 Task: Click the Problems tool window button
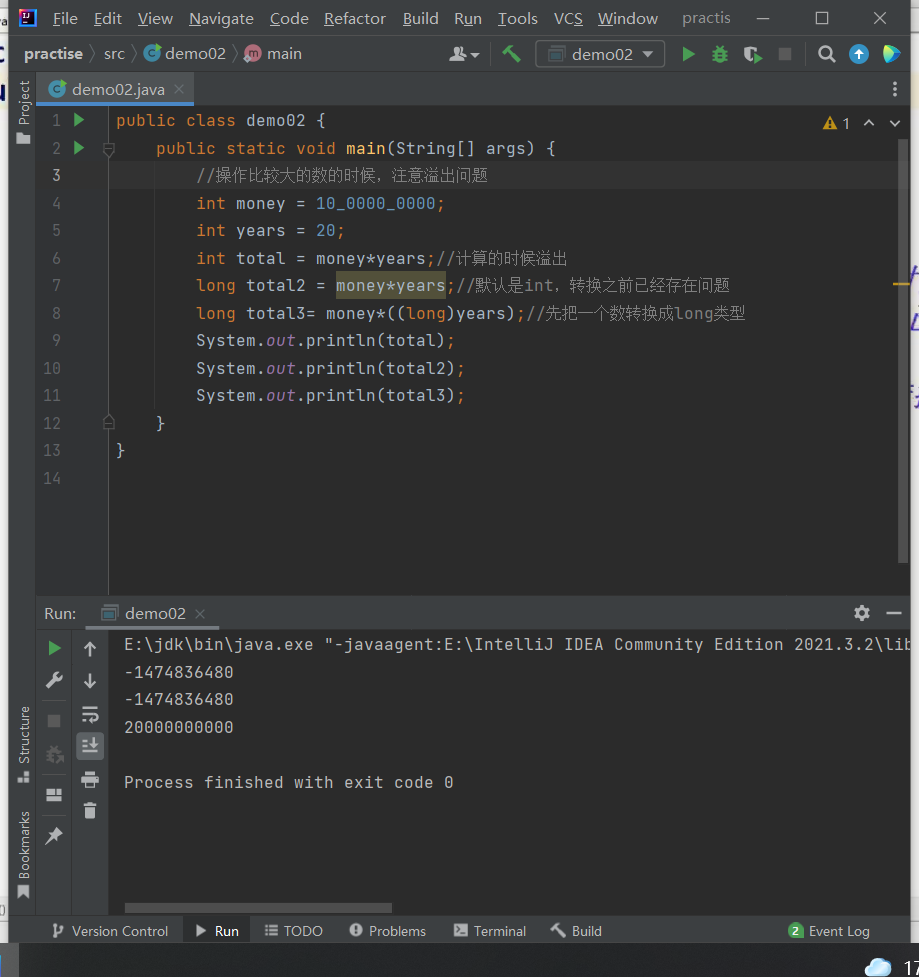pos(387,931)
